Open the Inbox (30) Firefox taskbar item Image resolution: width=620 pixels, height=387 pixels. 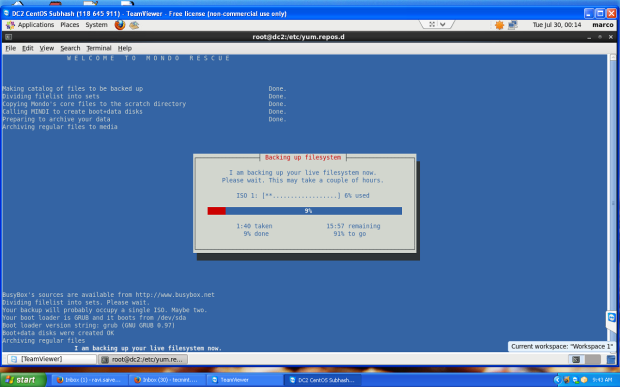(166, 380)
